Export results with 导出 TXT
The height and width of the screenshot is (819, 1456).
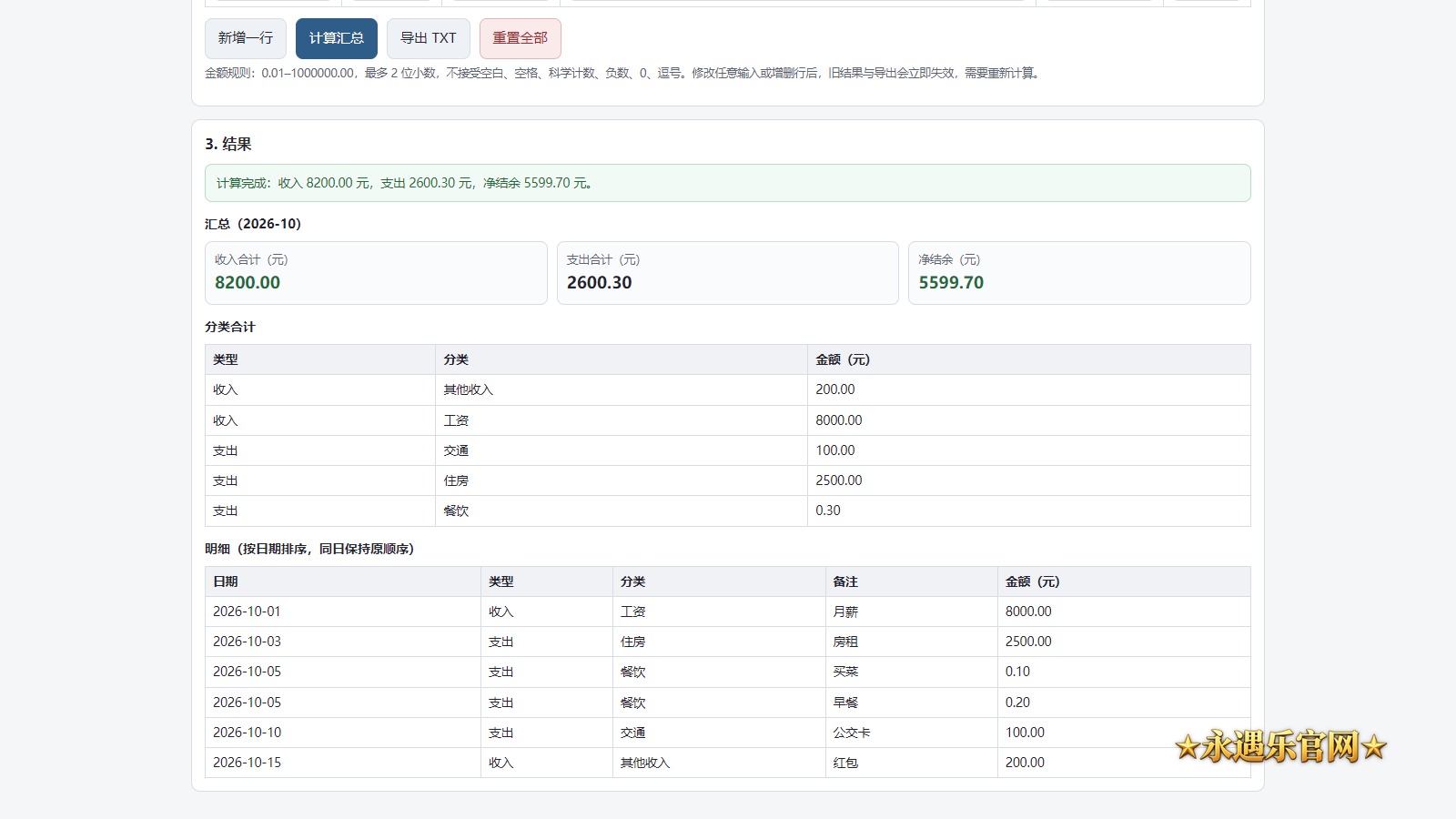tap(429, 38)
